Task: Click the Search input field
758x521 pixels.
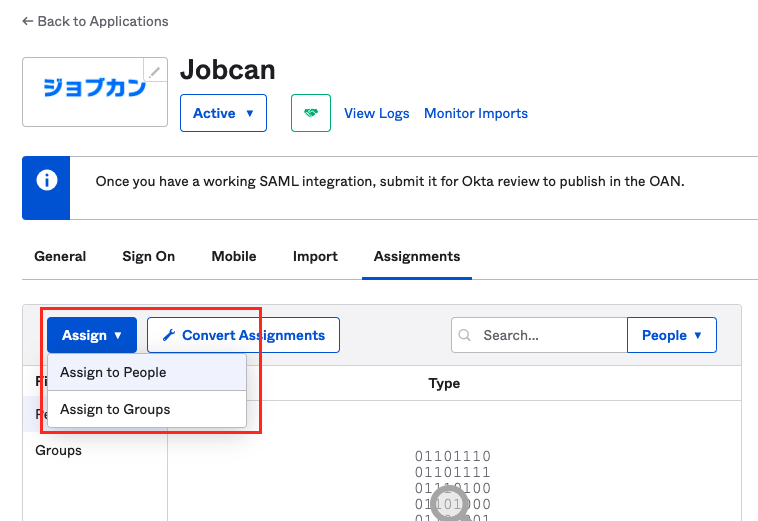Action: point(539,335)
